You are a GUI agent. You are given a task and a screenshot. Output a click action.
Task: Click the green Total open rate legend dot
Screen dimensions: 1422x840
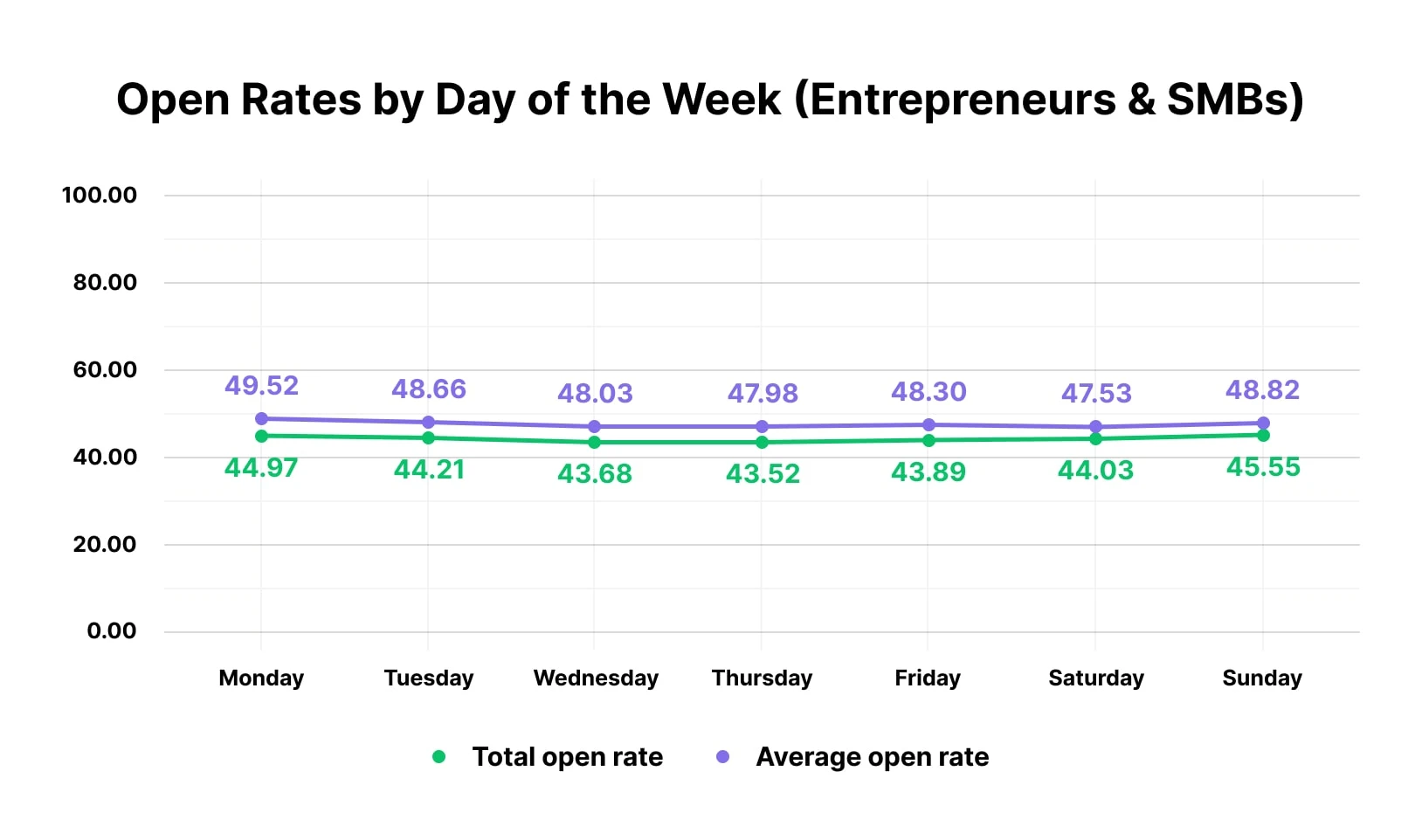tap(438, 757)
